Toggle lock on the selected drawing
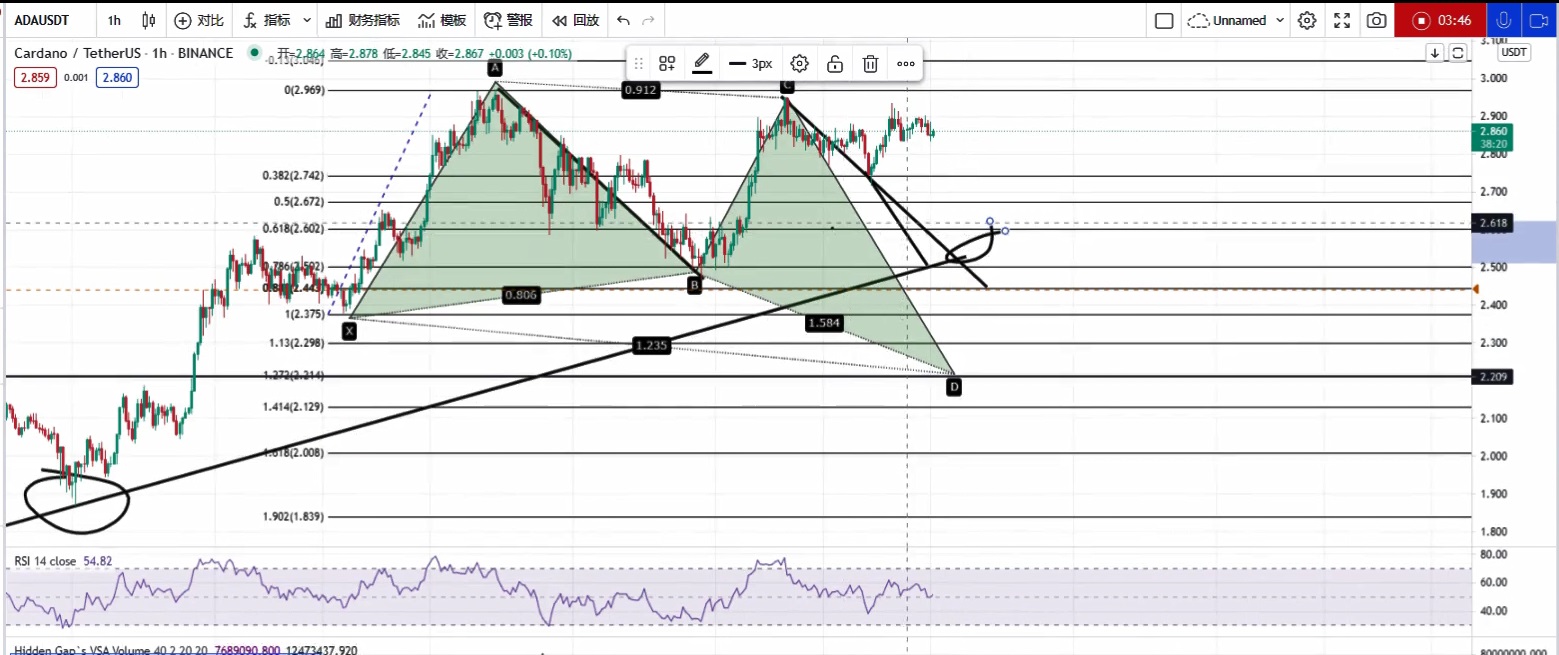 point(834,64)
